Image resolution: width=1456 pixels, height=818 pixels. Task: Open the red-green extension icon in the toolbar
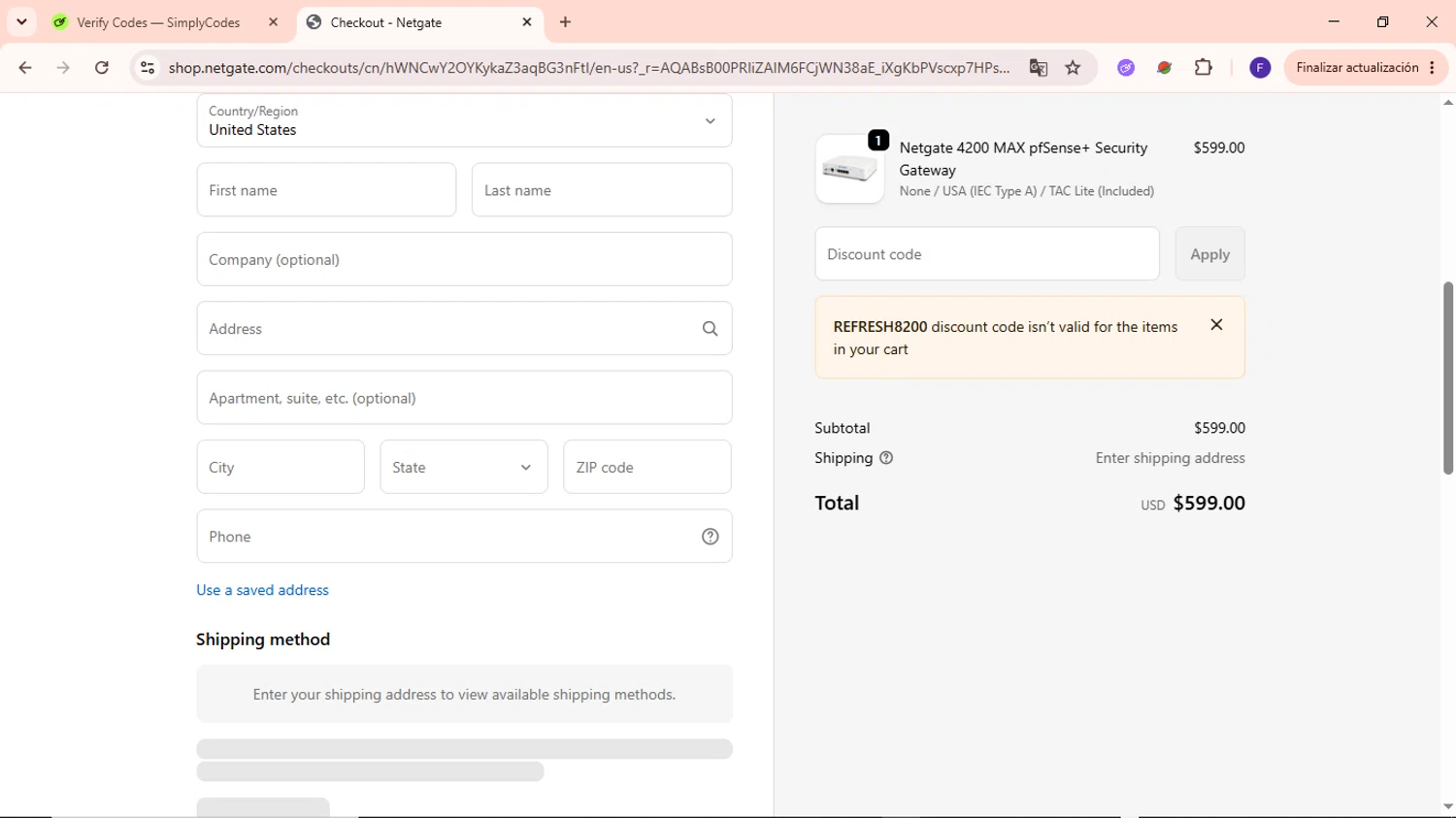tap(1164, 68)
